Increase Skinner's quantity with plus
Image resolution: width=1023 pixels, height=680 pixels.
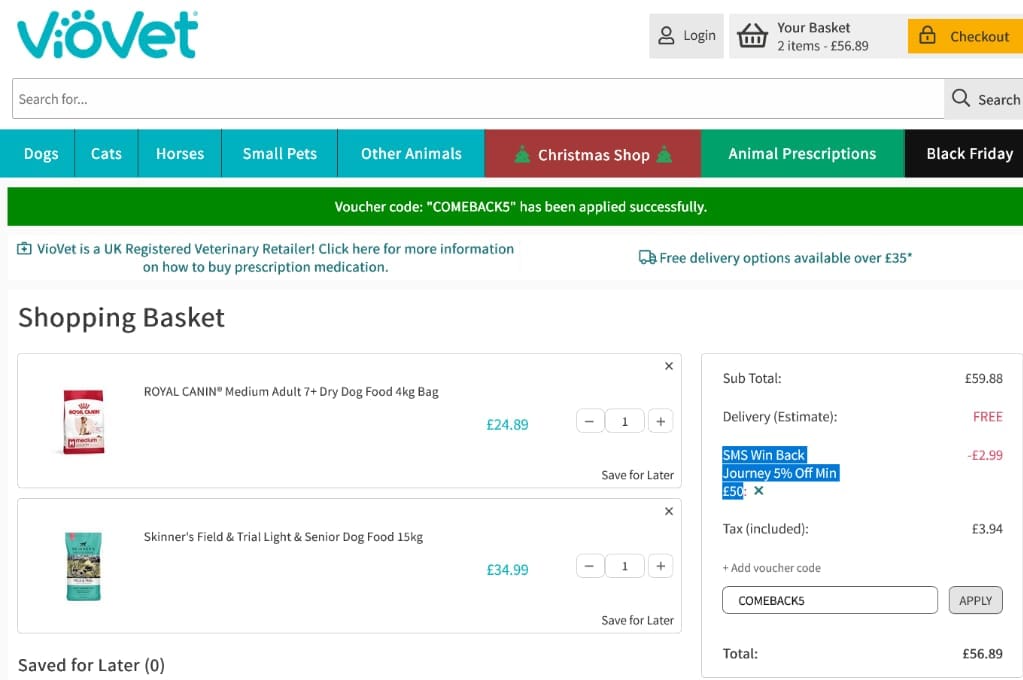[x=660, y=566]
